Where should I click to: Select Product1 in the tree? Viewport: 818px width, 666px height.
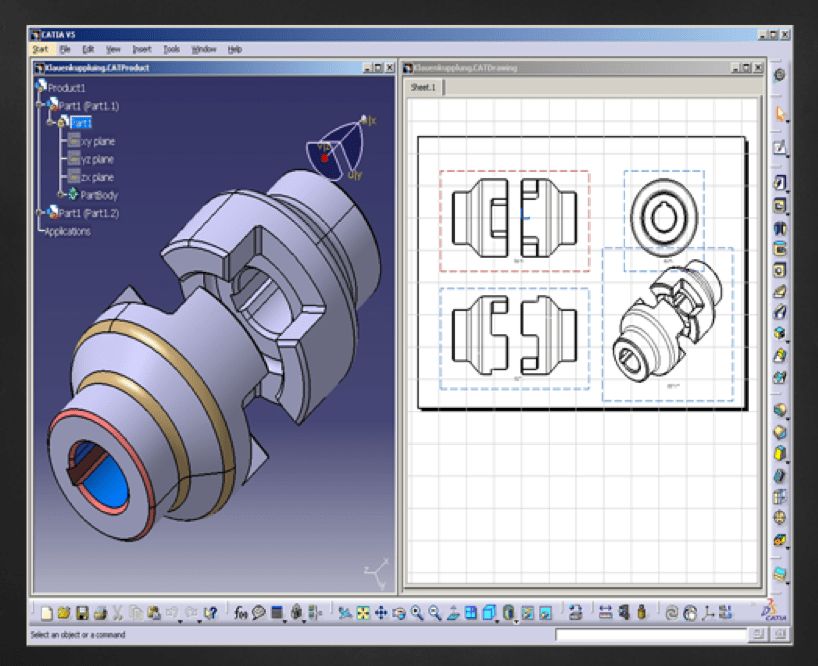[x=66, y=88]
